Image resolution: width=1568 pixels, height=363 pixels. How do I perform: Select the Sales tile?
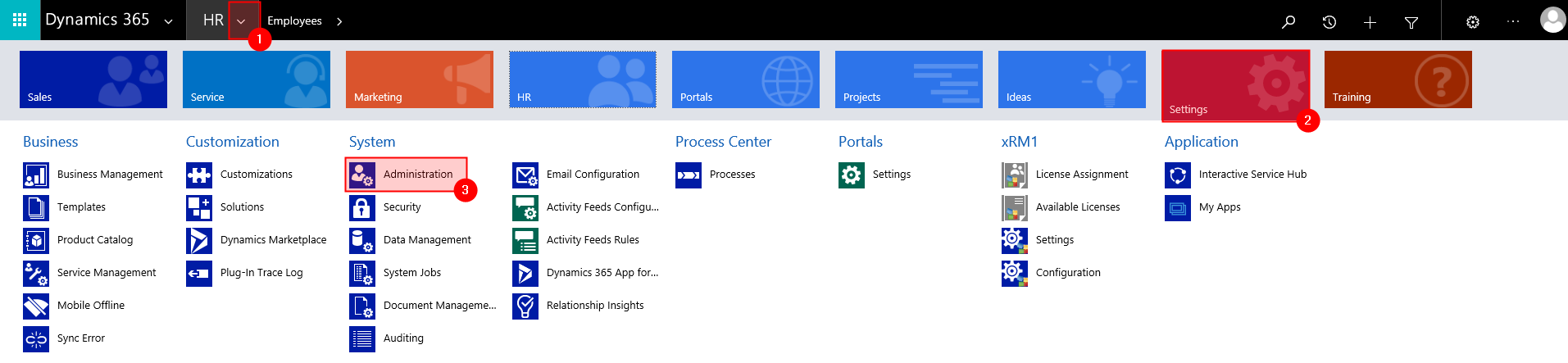pos(93,79)
